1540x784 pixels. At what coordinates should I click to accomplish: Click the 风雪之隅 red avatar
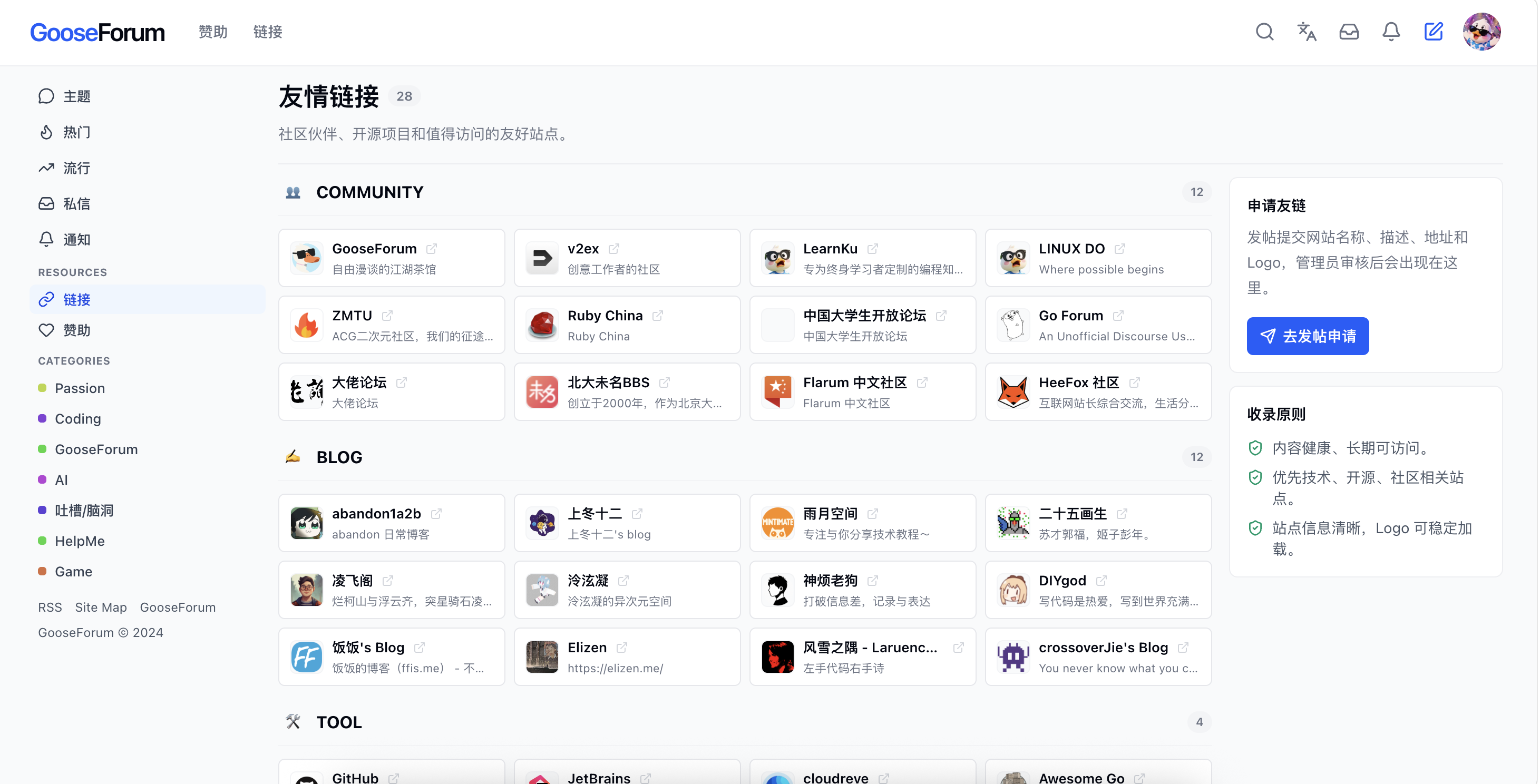pos(778,656)
